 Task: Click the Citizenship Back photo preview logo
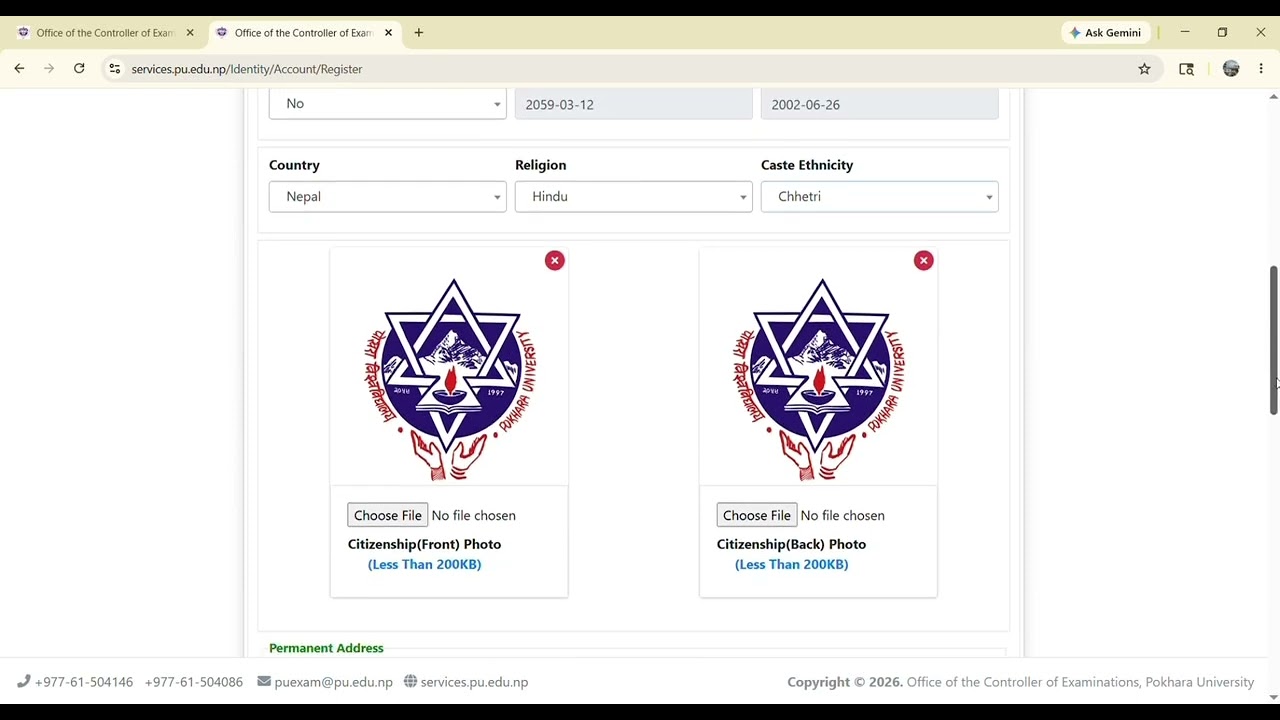click(x=819, y=379)
